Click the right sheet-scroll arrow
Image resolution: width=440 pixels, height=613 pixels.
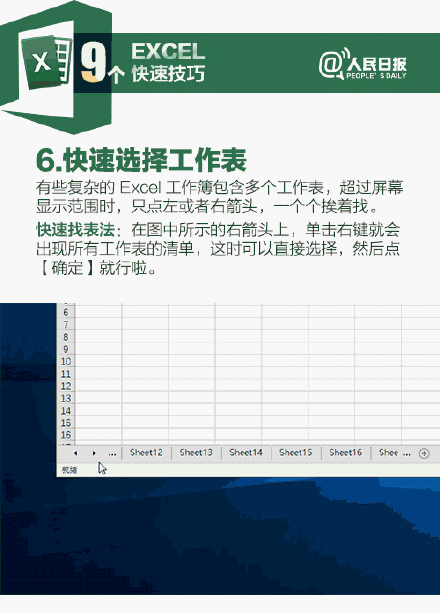pyautogui.click(x=94, y=453)
